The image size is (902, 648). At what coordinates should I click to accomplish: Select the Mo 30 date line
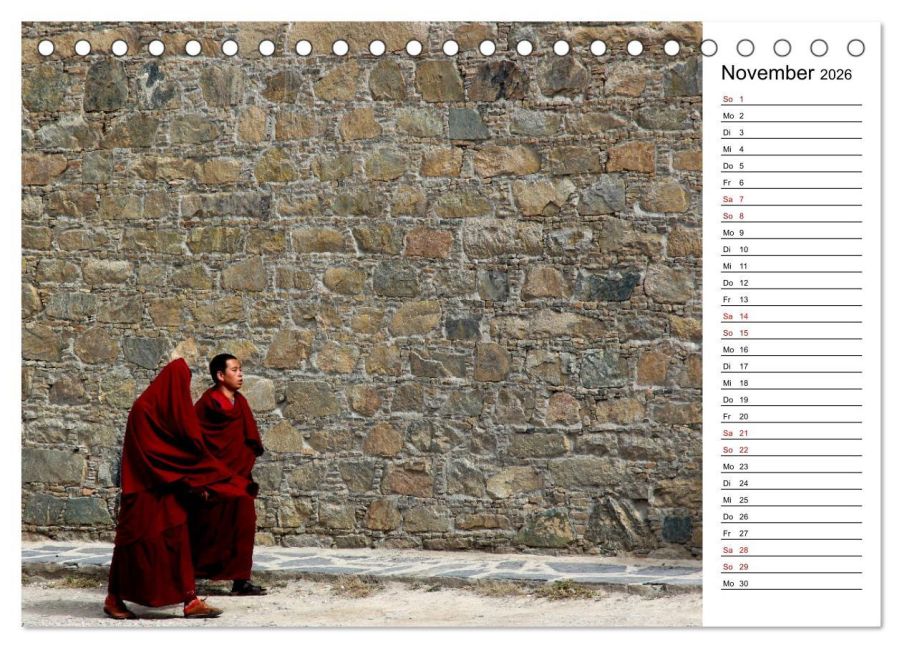click(x=792, y=583)
